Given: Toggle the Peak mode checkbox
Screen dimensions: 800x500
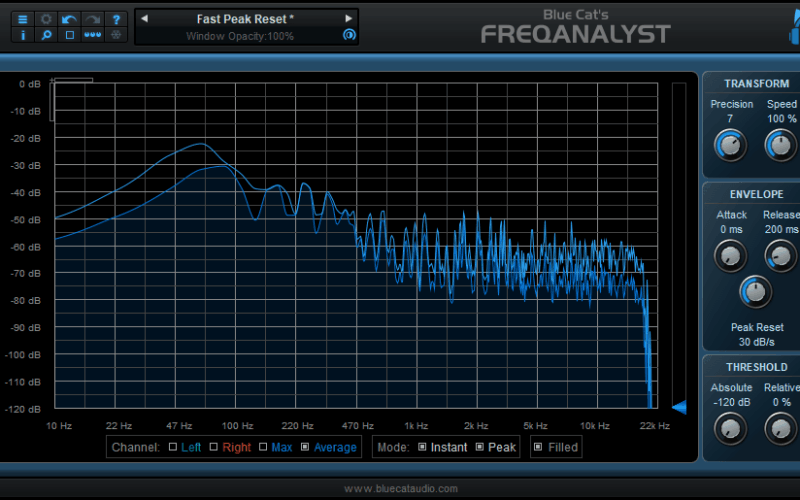Looking at the screenshot, I should tap(479, 447).
